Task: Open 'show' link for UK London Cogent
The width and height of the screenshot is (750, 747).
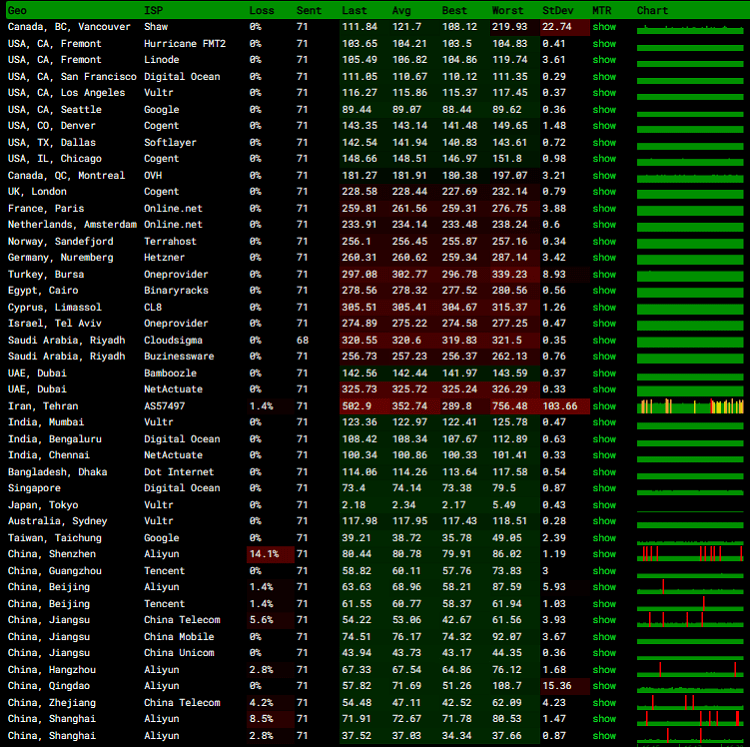Action: pos(604,192)
